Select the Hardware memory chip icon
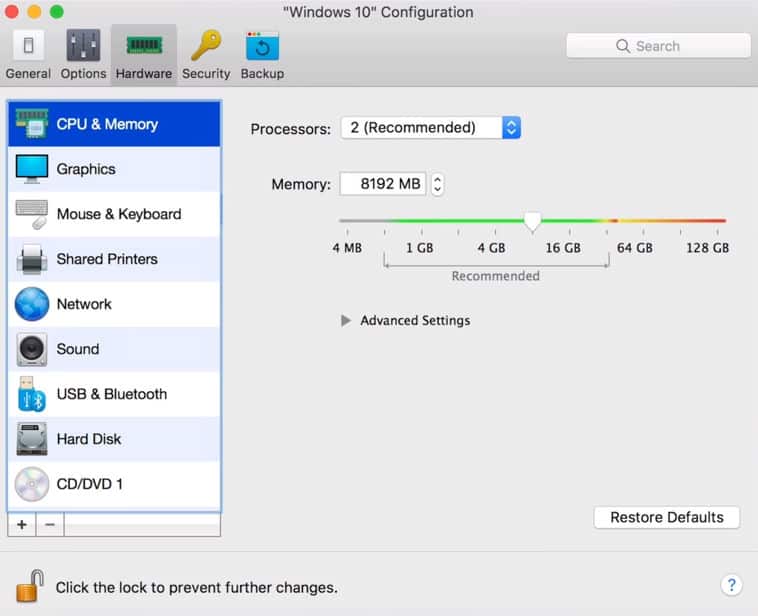 click(x=144, y=45)
